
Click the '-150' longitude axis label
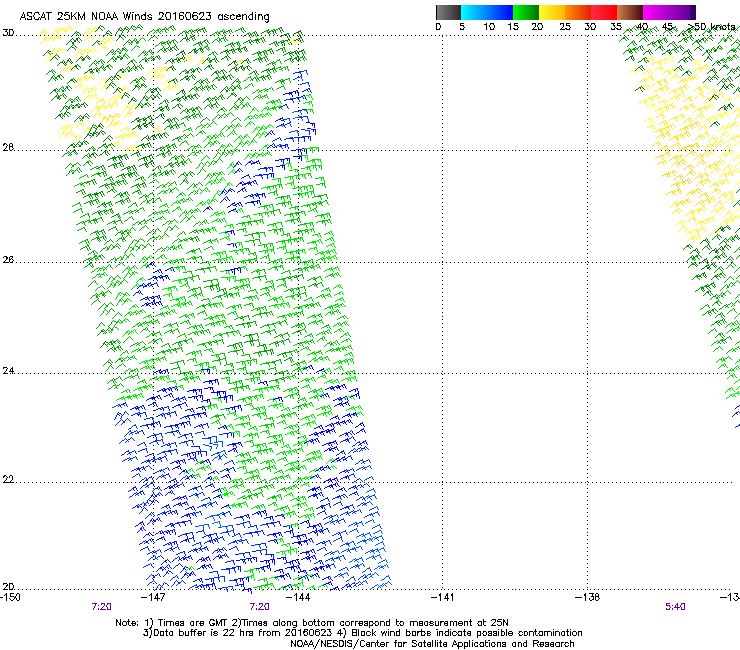10,597
